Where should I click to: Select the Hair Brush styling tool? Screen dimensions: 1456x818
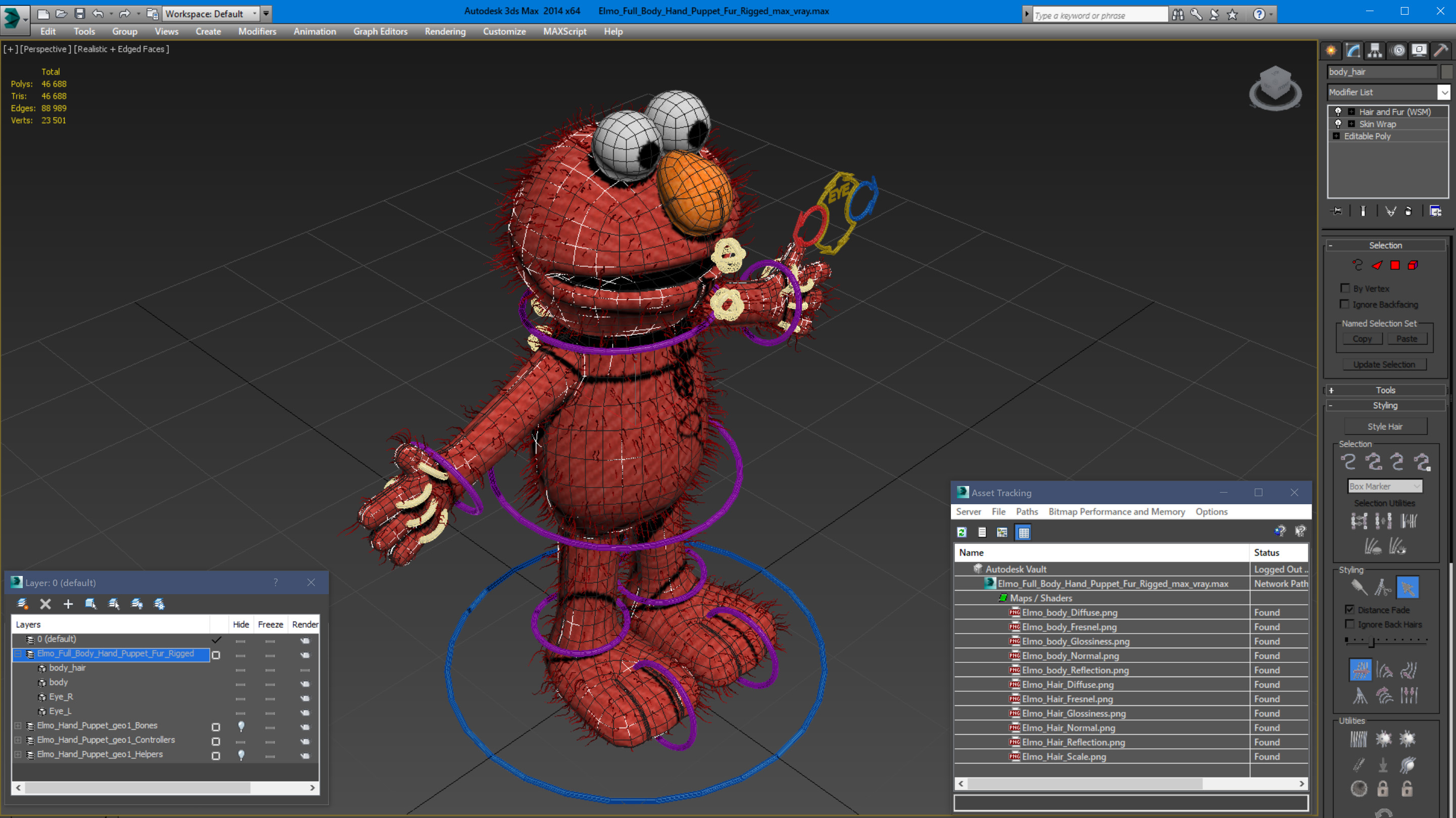(1359, 588)
